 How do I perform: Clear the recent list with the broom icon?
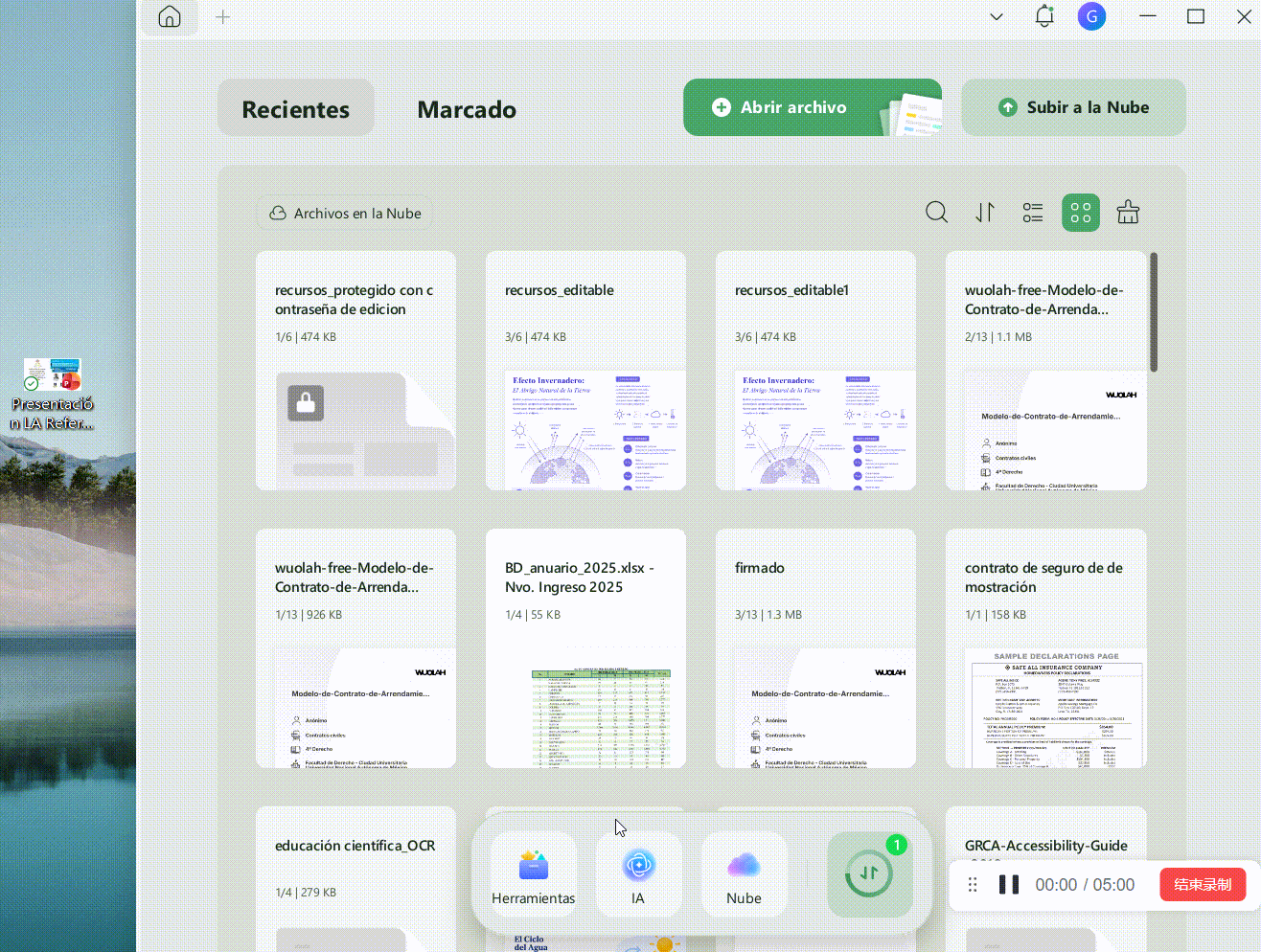[1129, 213]
